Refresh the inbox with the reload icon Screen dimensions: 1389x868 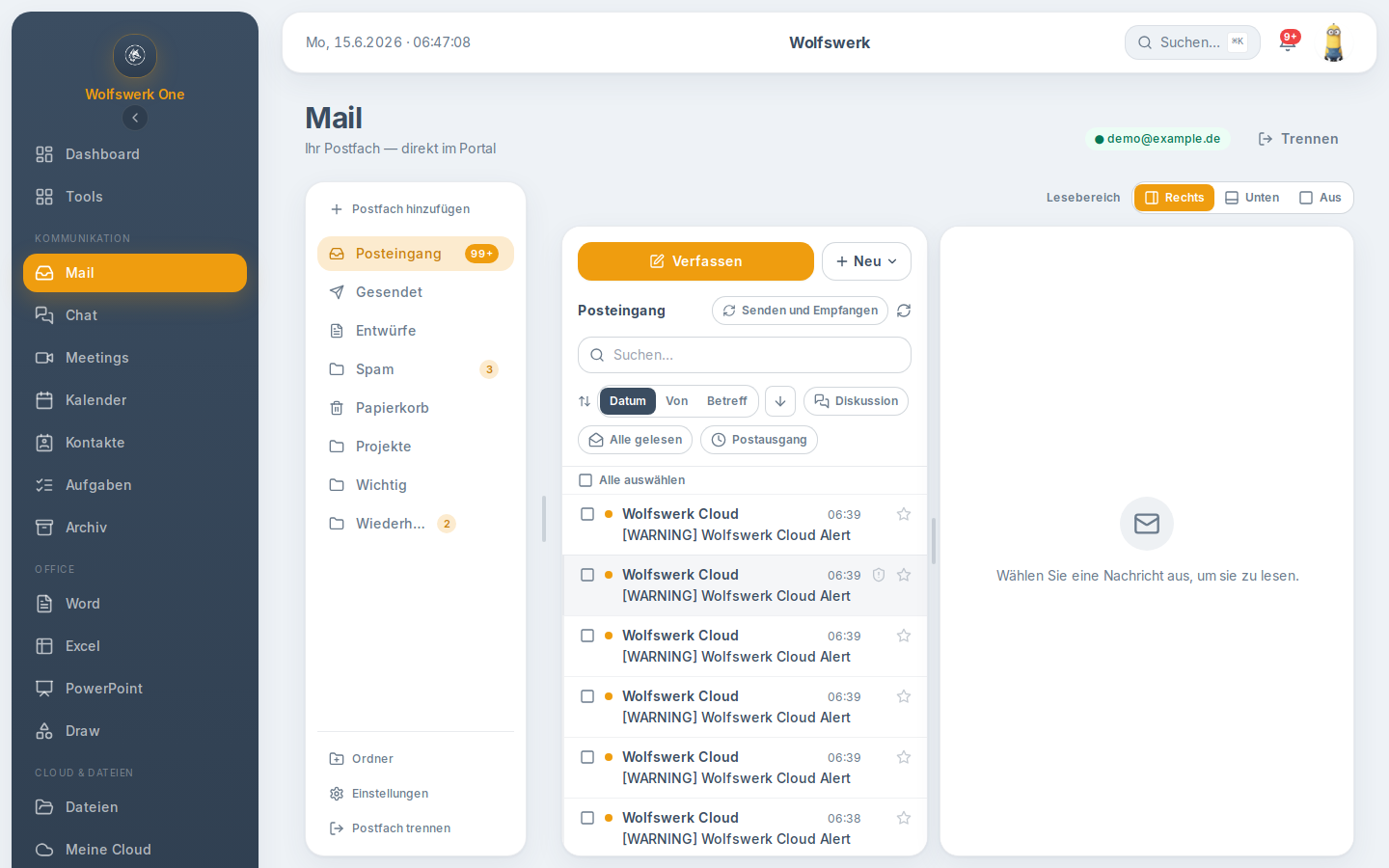click(904, 311)
